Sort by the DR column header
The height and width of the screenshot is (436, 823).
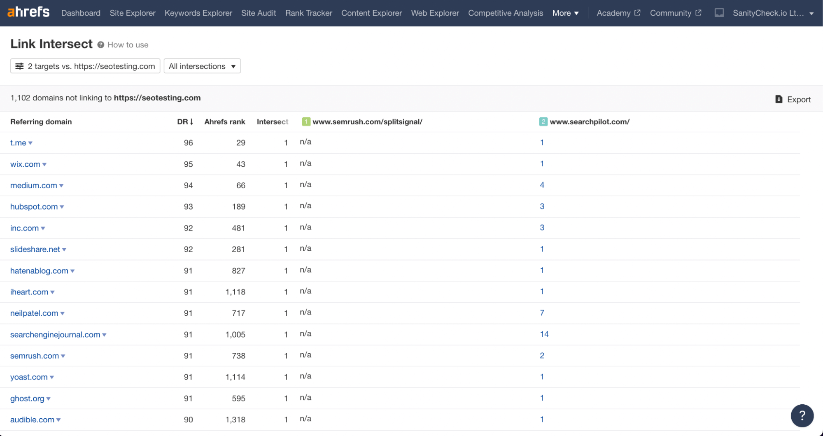click(x=180, y=122)
